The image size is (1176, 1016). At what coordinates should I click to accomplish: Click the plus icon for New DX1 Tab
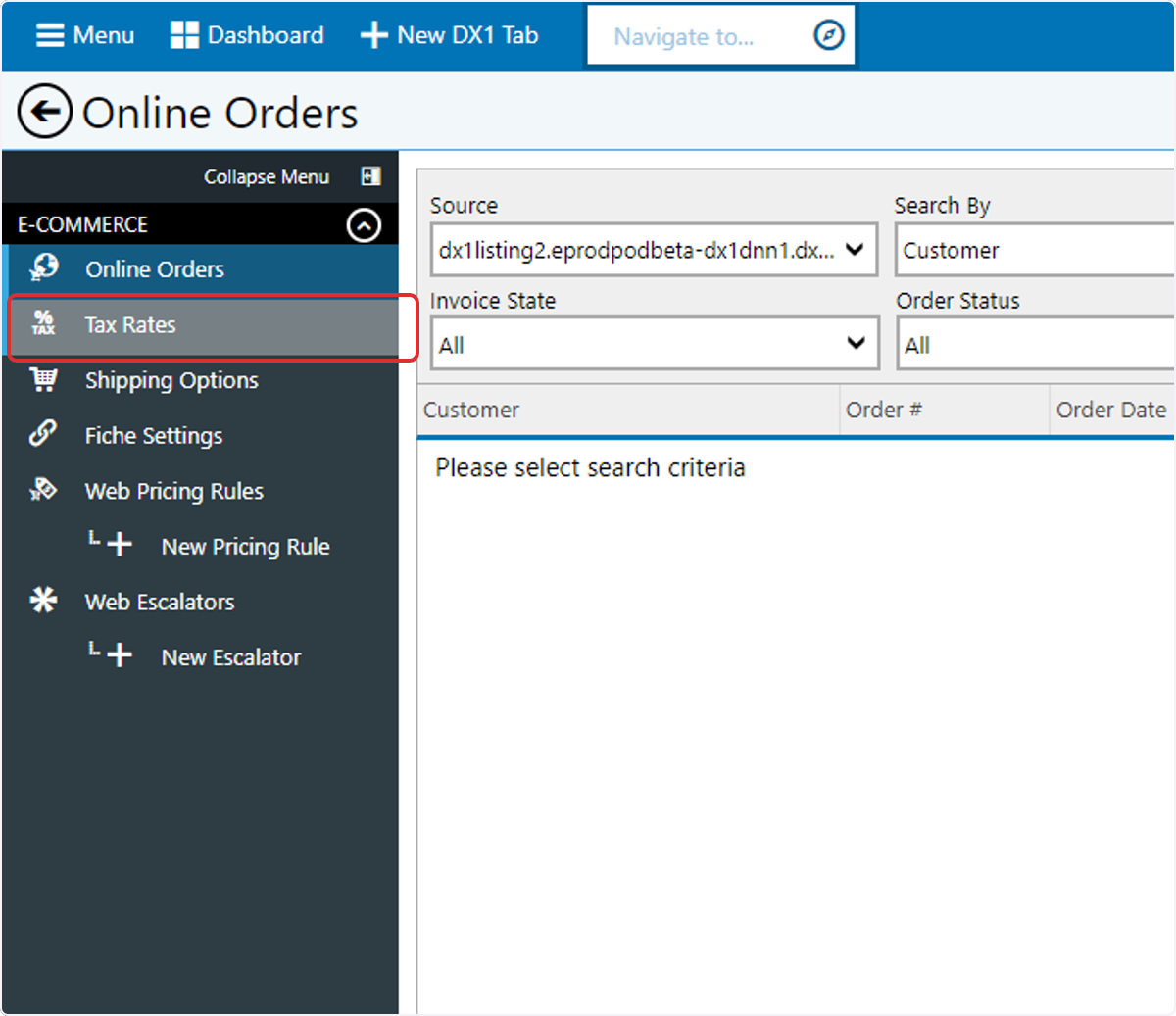click(373, 35)
